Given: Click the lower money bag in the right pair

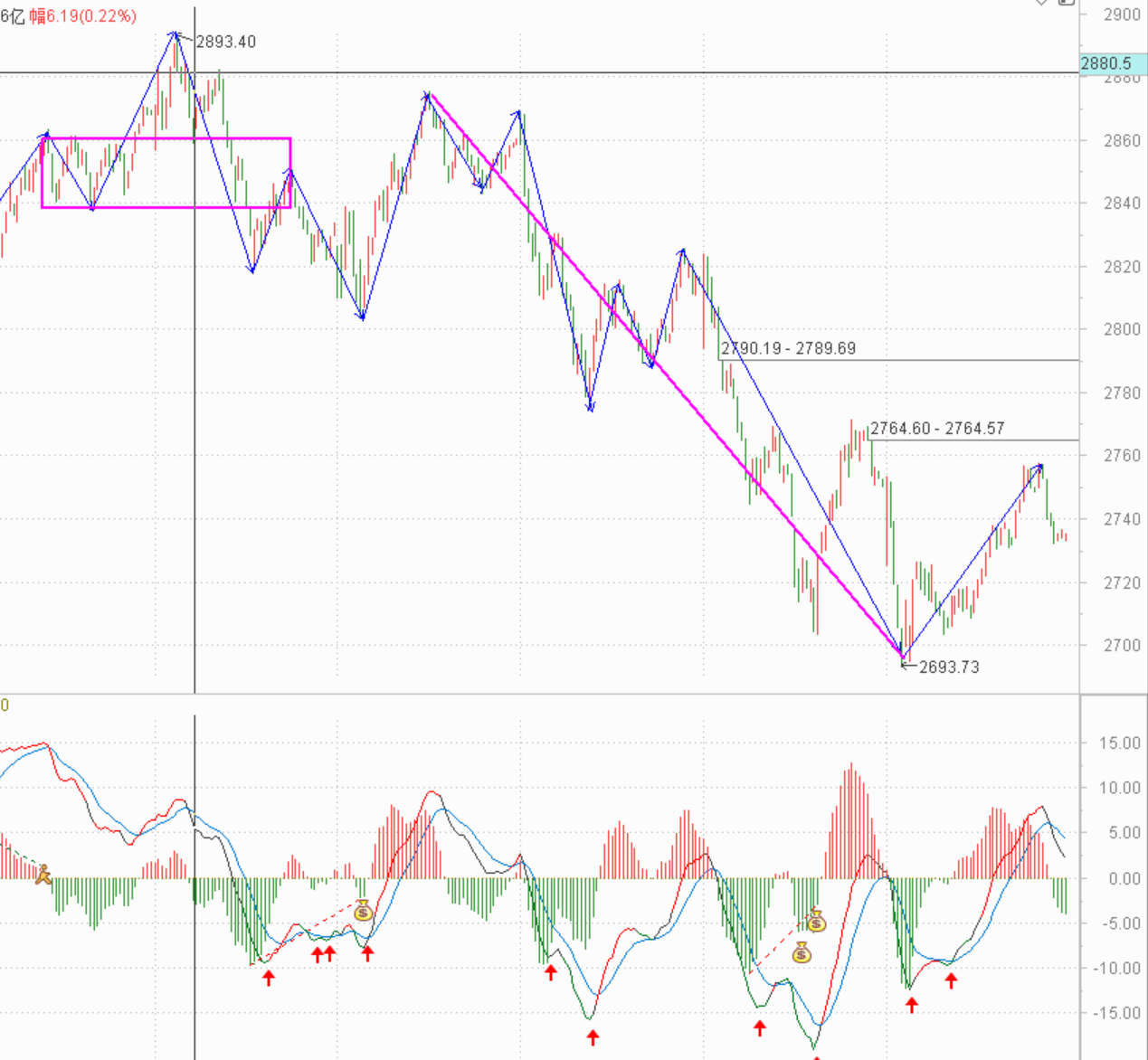Looking at the screenshot, I should tap(802, 951).
